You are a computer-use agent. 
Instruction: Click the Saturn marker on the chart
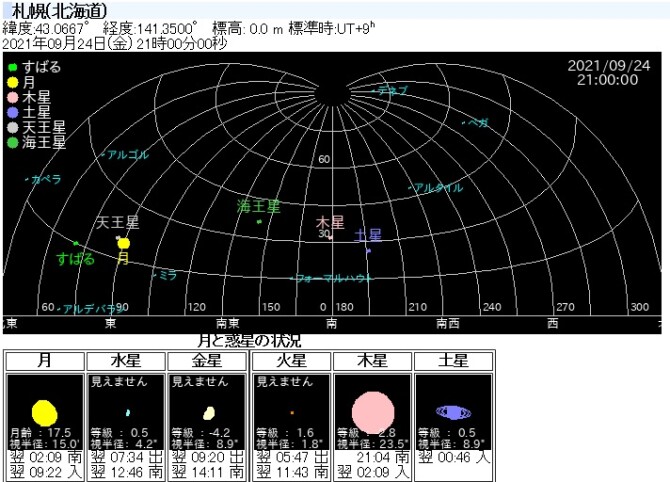pyautogui.click(x=368, y=251)
